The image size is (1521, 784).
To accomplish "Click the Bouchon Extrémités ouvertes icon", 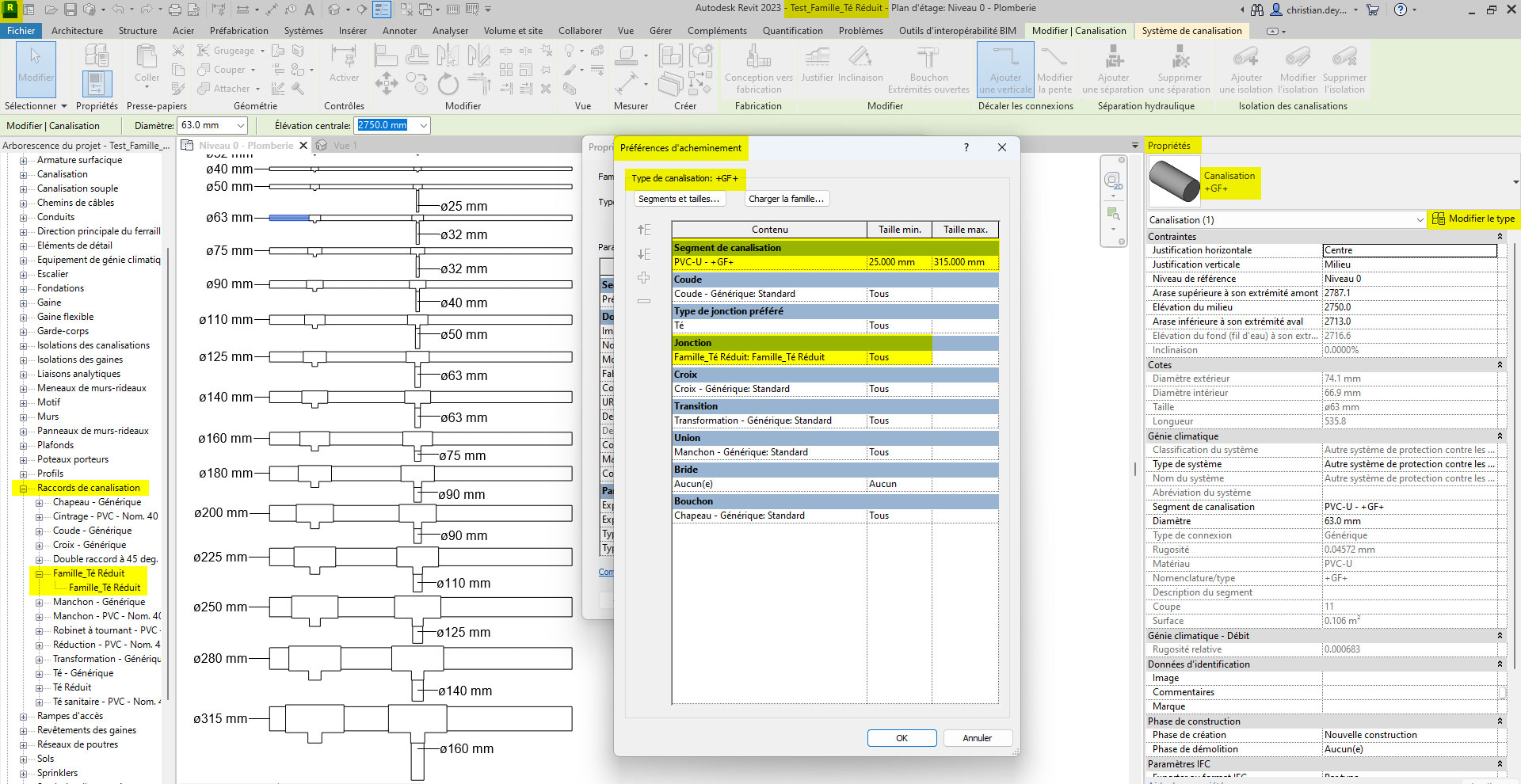I will tap(928, 68).
